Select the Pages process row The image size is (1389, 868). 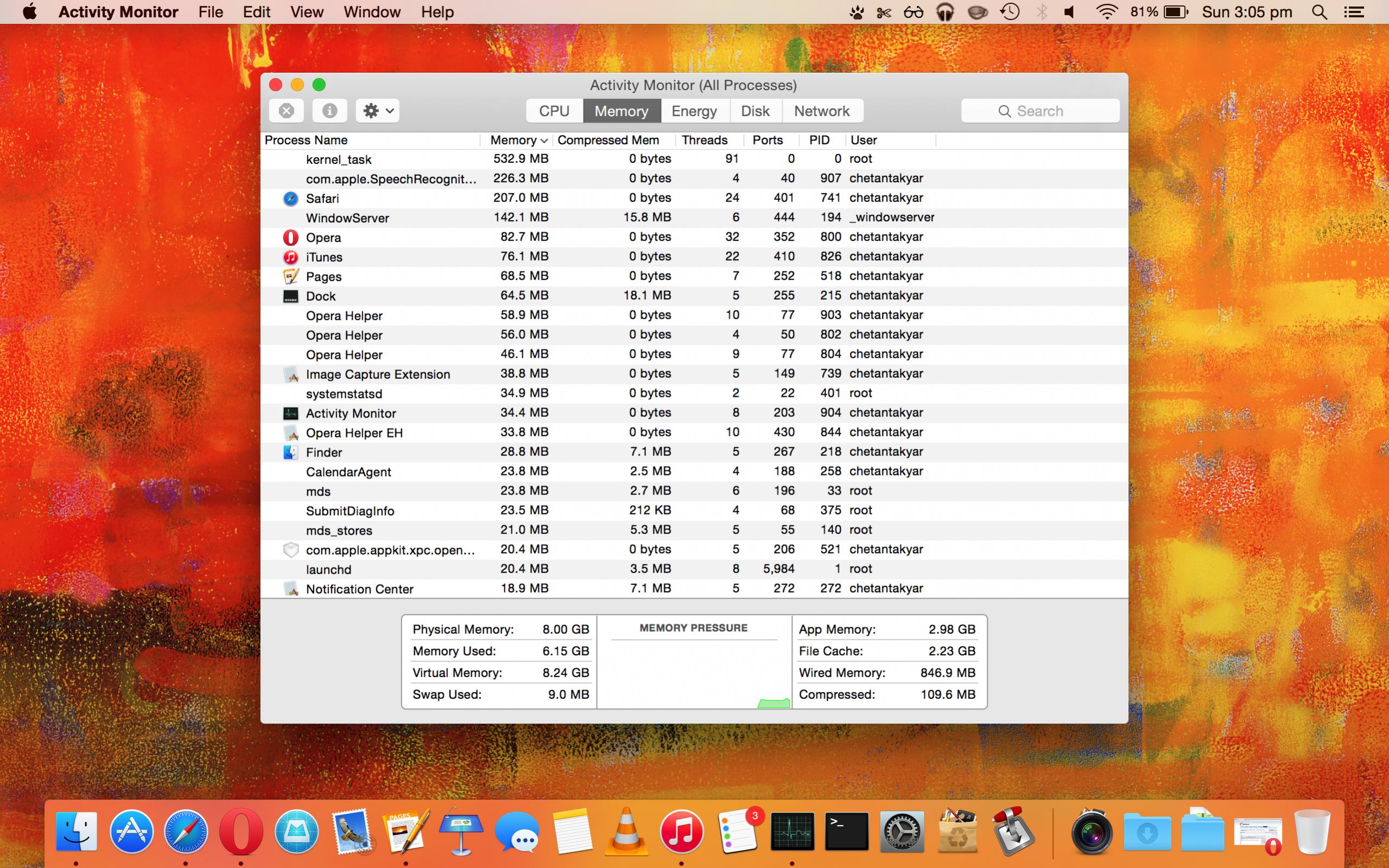tap(694, 276)
